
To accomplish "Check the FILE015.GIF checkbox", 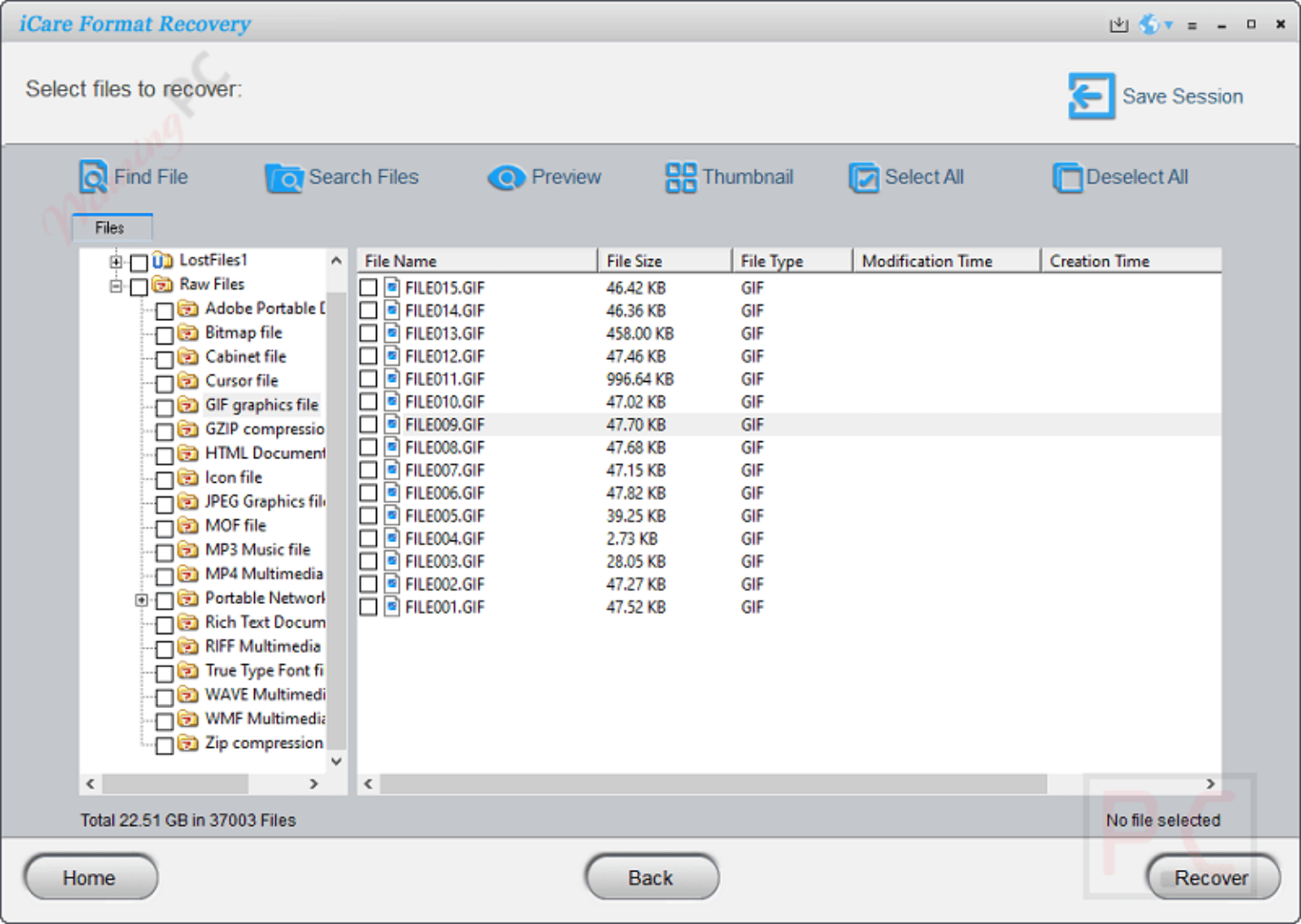I will click(x=368, y=288).
